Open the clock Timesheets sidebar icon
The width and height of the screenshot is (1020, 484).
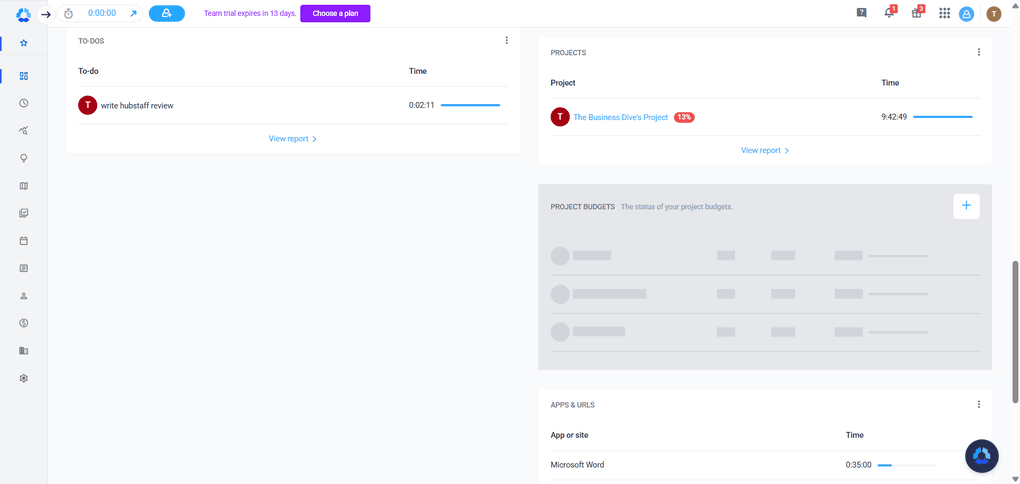(x=24, y=103)
